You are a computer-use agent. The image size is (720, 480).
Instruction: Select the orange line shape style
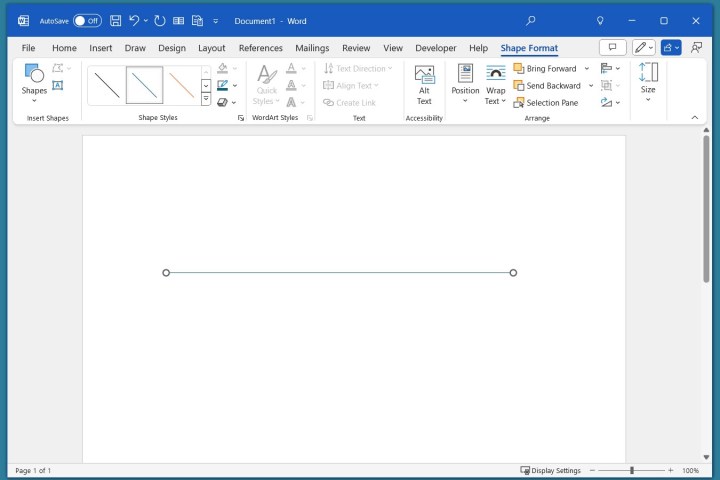(x=182, y=85)
